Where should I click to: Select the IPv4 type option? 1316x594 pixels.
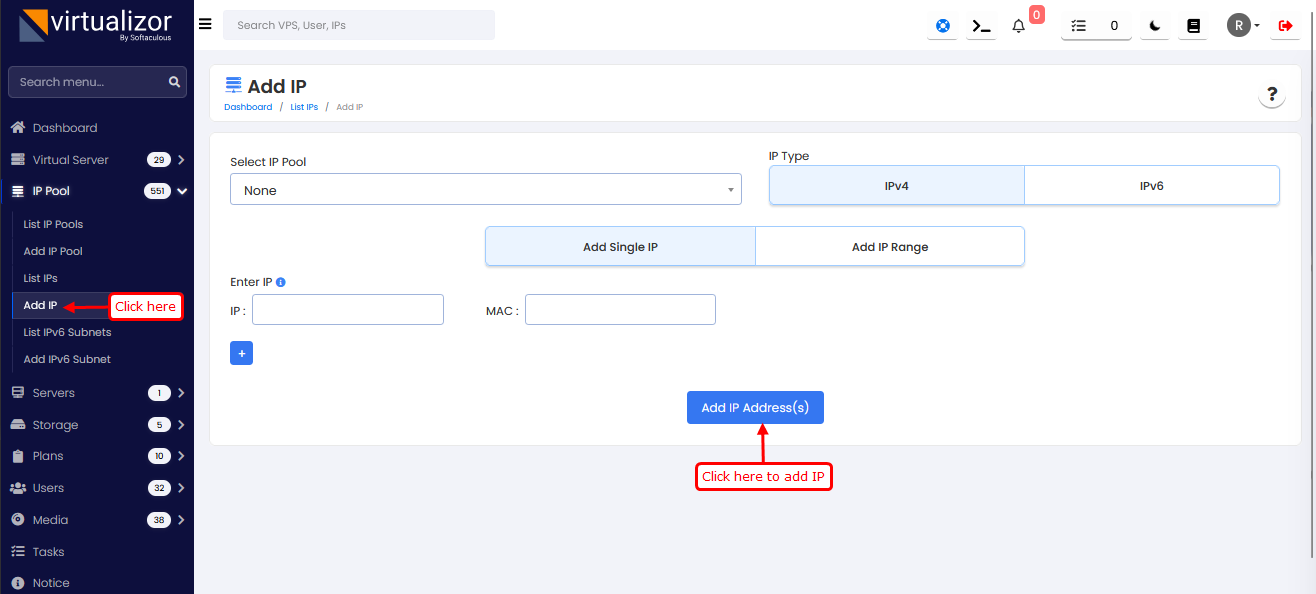click(x=896, y=185)
